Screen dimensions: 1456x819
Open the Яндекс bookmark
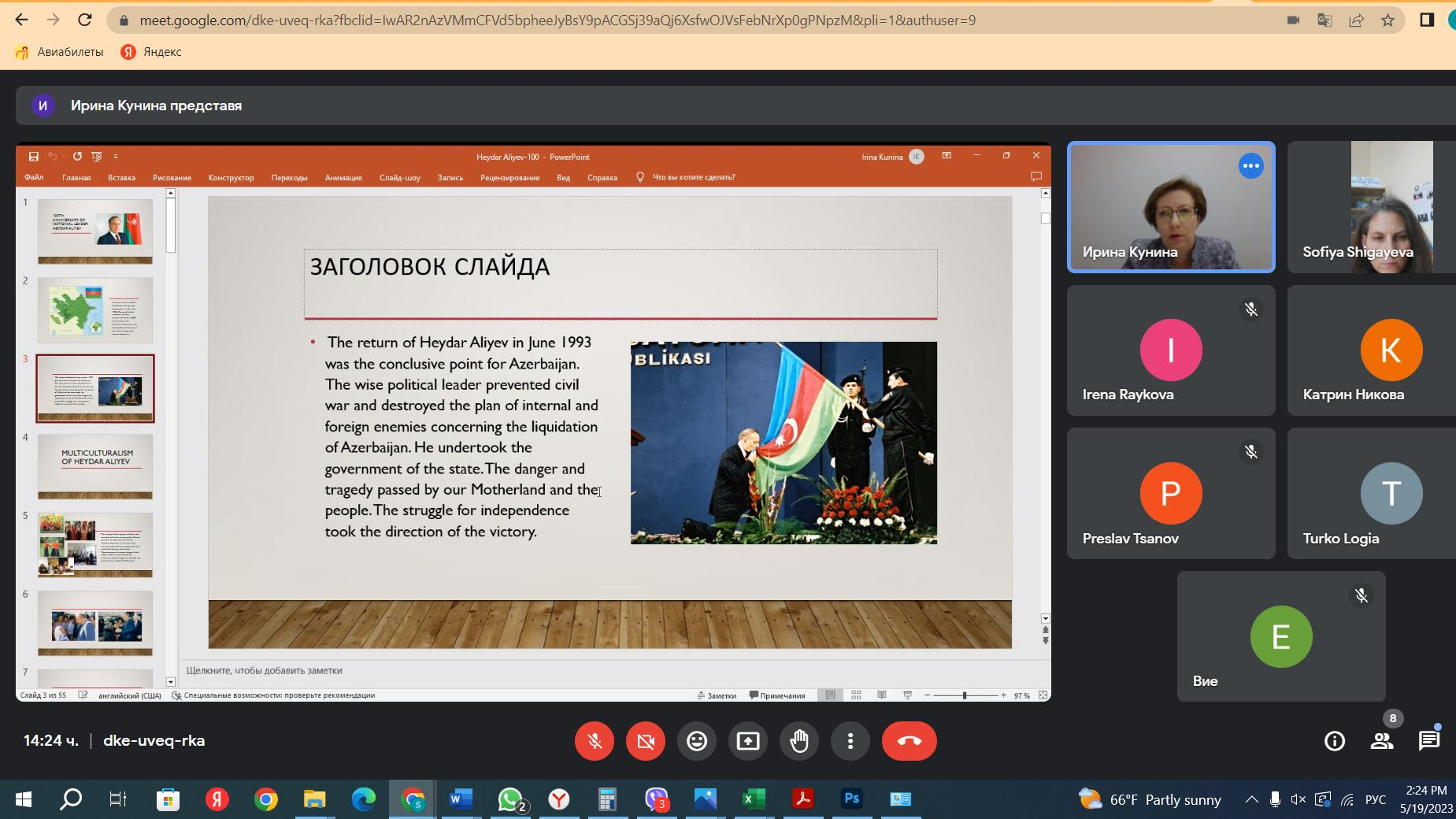[152, 52]
